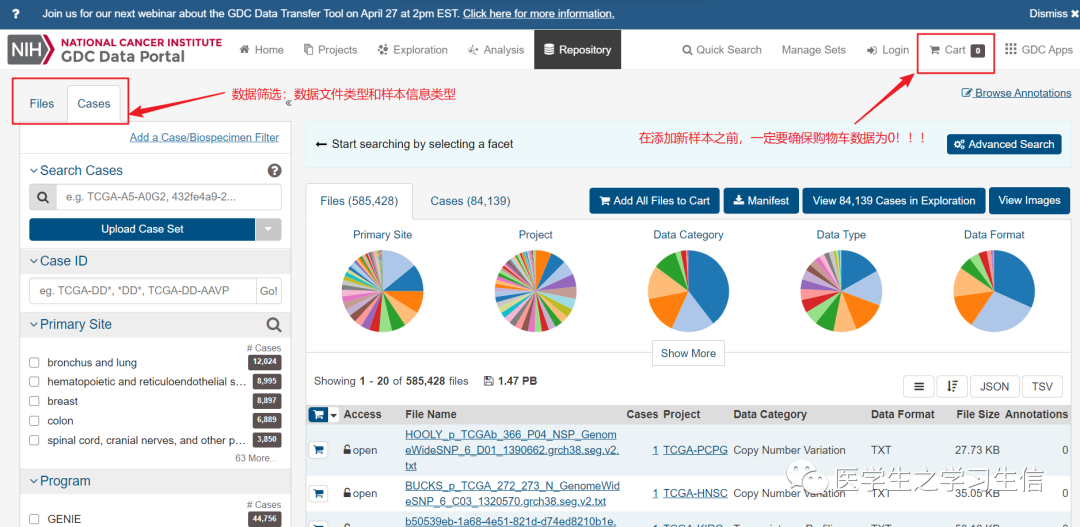The width and height of the screenshot is (1080, 527).
Task: Open Browse Annotations
Action: [1016, 93]
